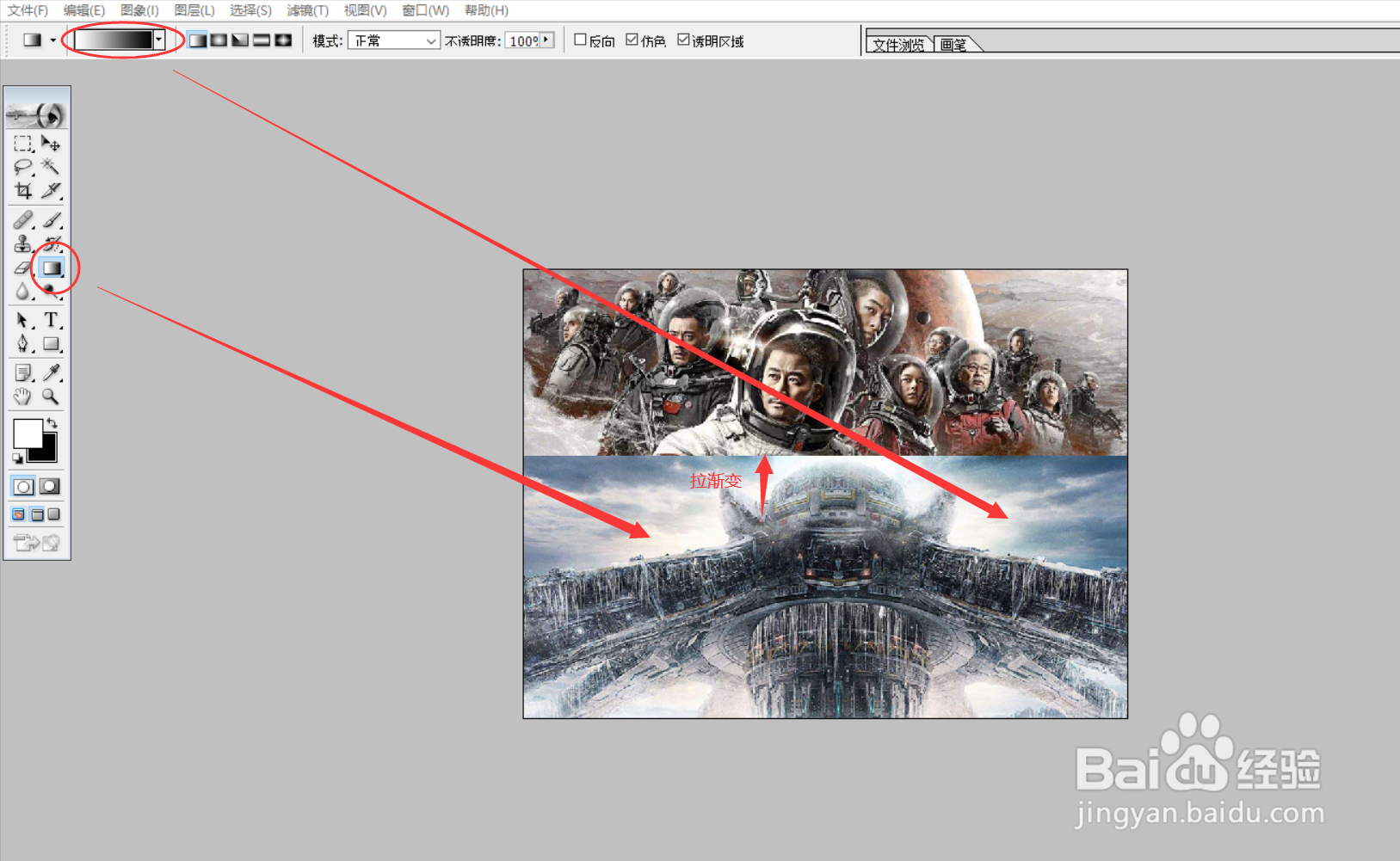Open gradient picker dropdown arrow

[x=159, y=40]
